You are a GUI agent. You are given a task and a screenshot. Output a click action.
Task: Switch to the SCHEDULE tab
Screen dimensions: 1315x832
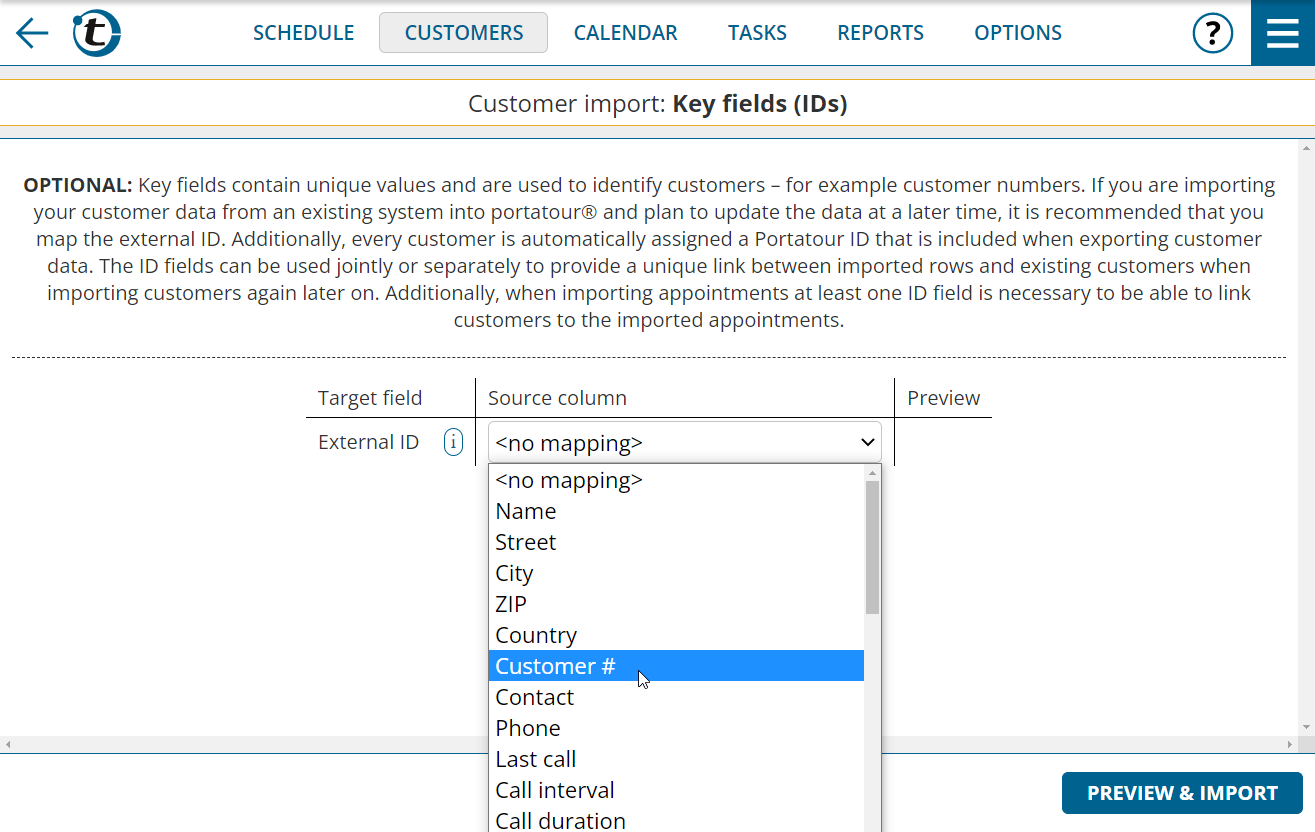point(303,32)
